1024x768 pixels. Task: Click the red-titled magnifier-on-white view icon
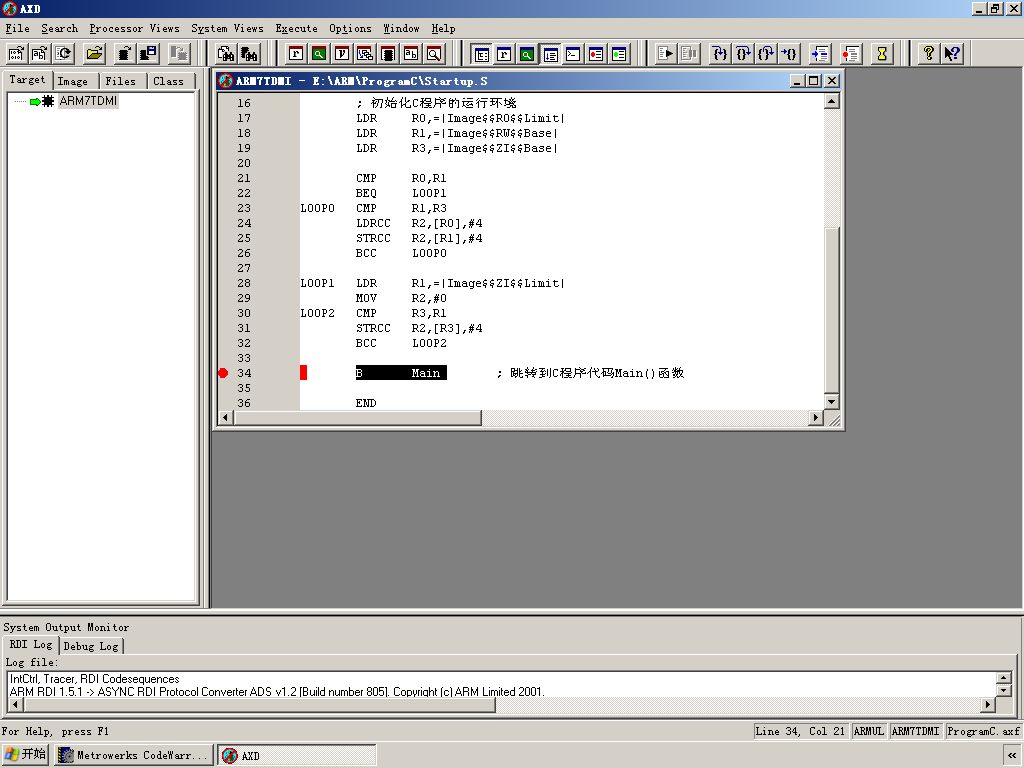[434, 54]
